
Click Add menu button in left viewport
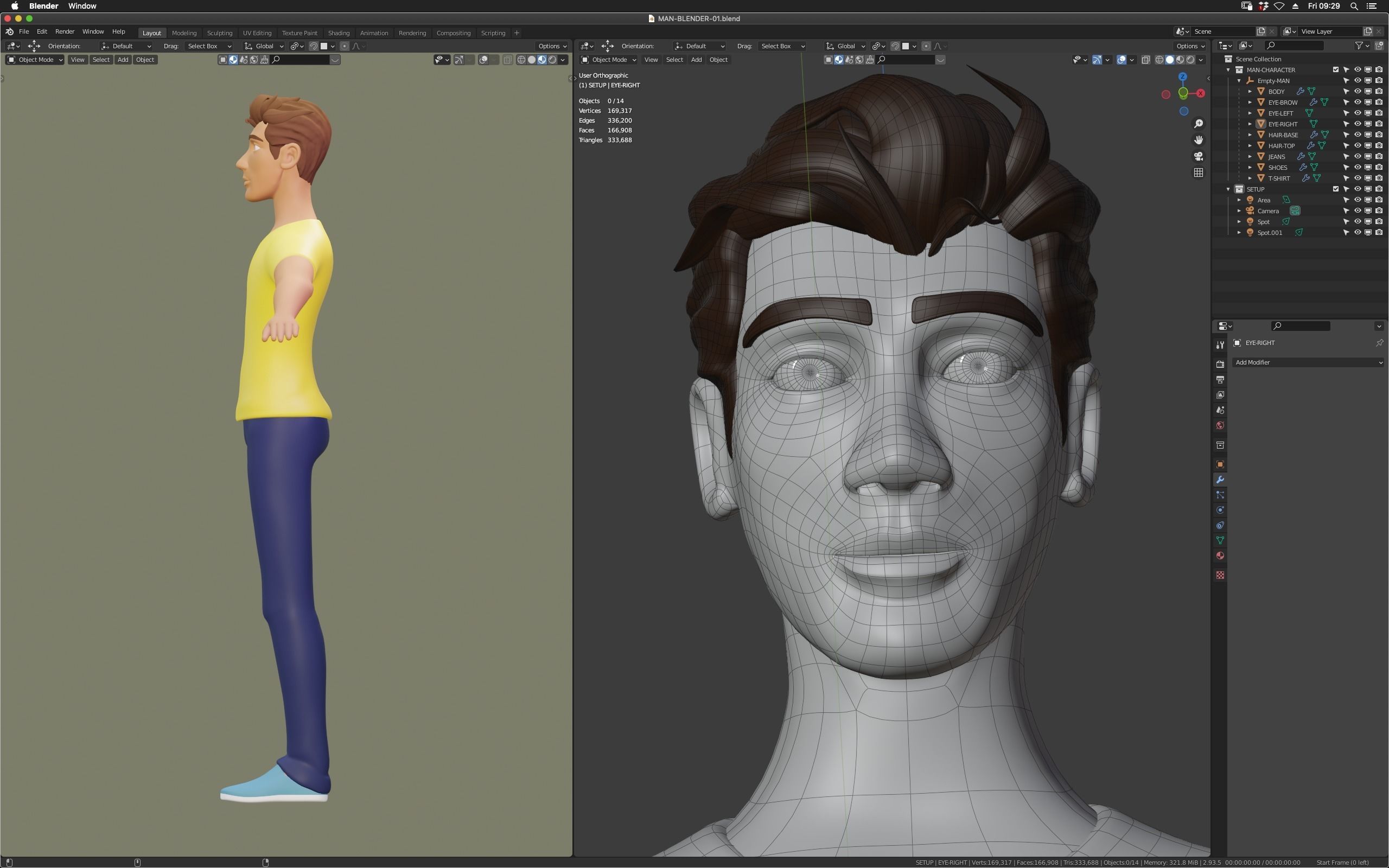point(123,60)
